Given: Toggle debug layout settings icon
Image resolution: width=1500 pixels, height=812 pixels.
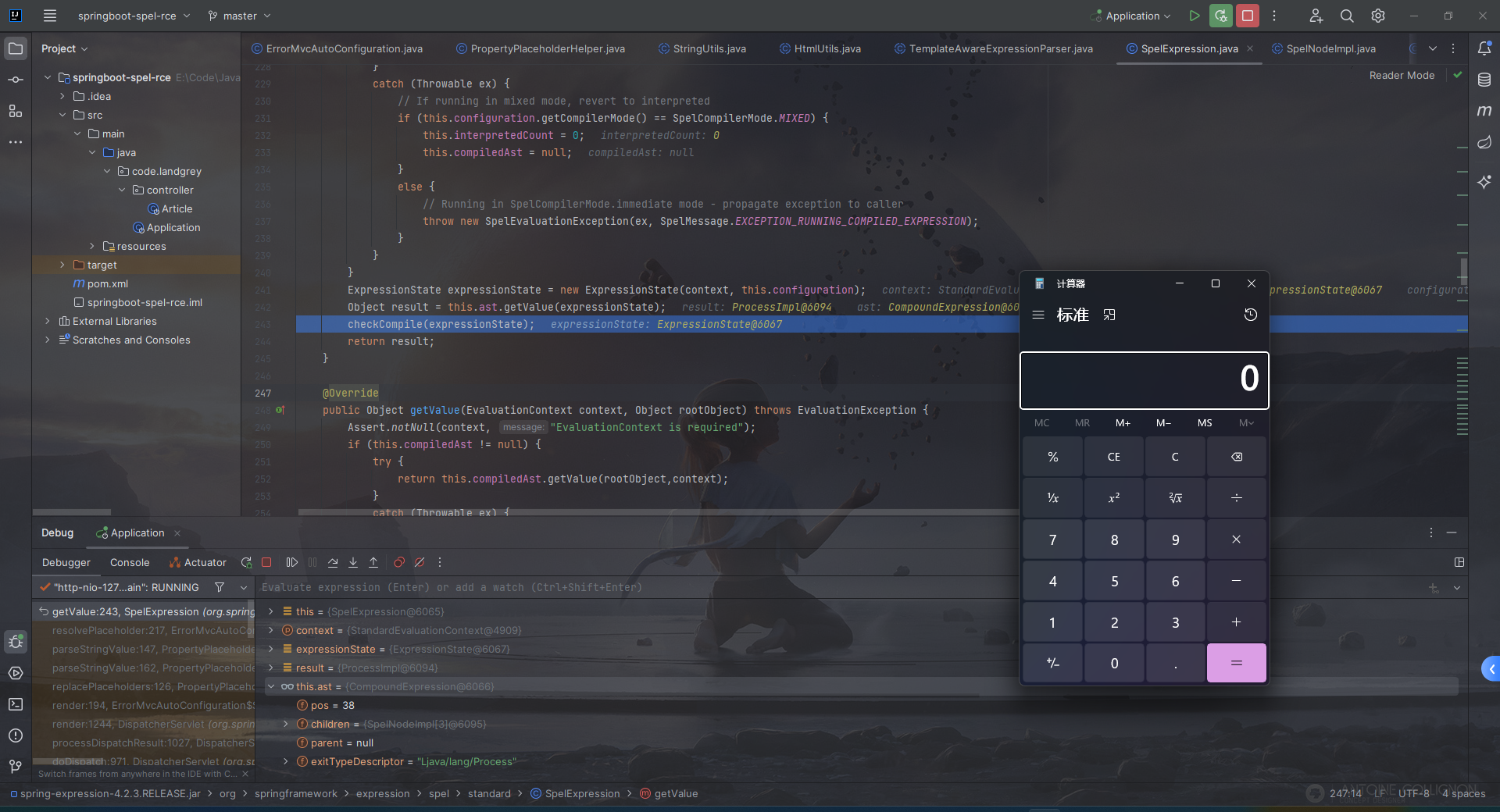Looking at the screenshot, I should pyautogui.click(x=1459, y=562).
